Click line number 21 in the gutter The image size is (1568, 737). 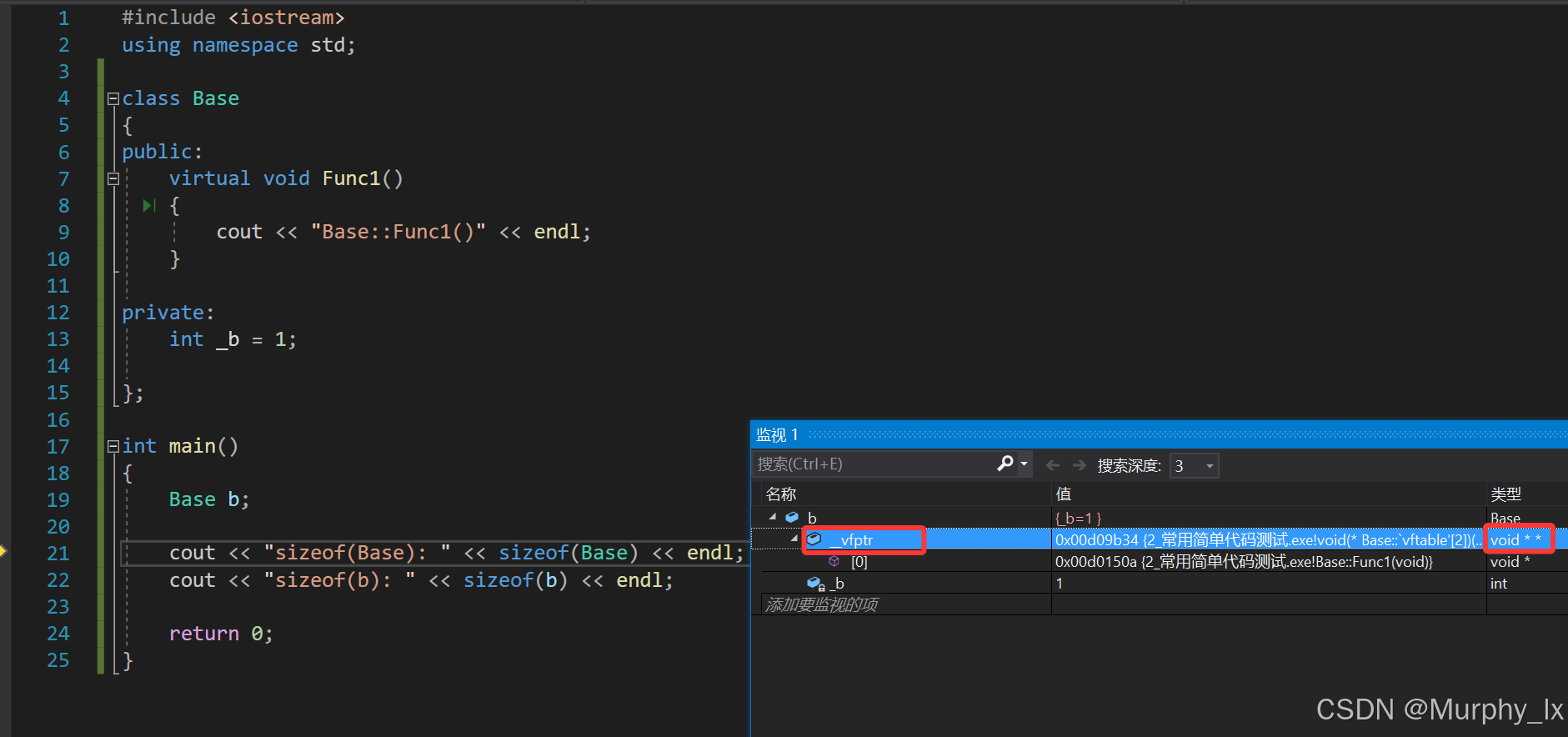tap(58, 554)
